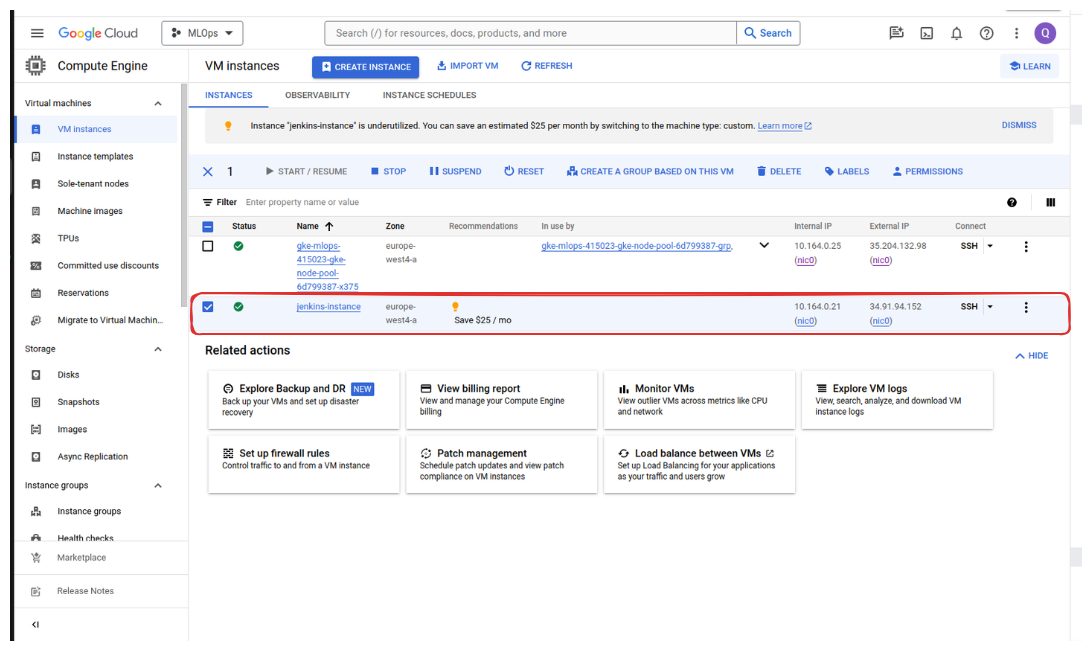Switch to the Observability tab
1091x651 pixels.
click(x=317, y=95)
